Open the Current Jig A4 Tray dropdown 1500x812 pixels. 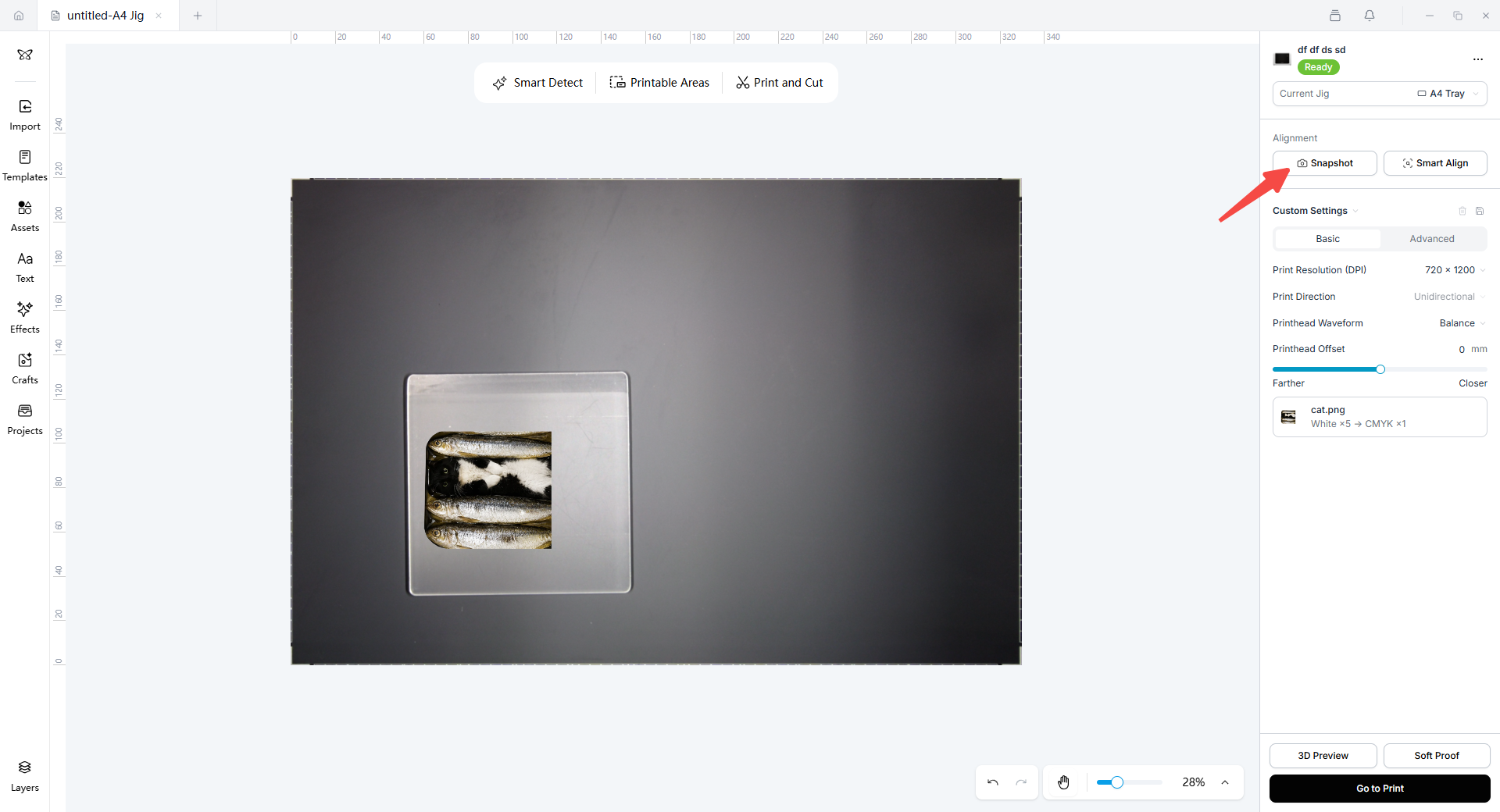point(1380,94)
